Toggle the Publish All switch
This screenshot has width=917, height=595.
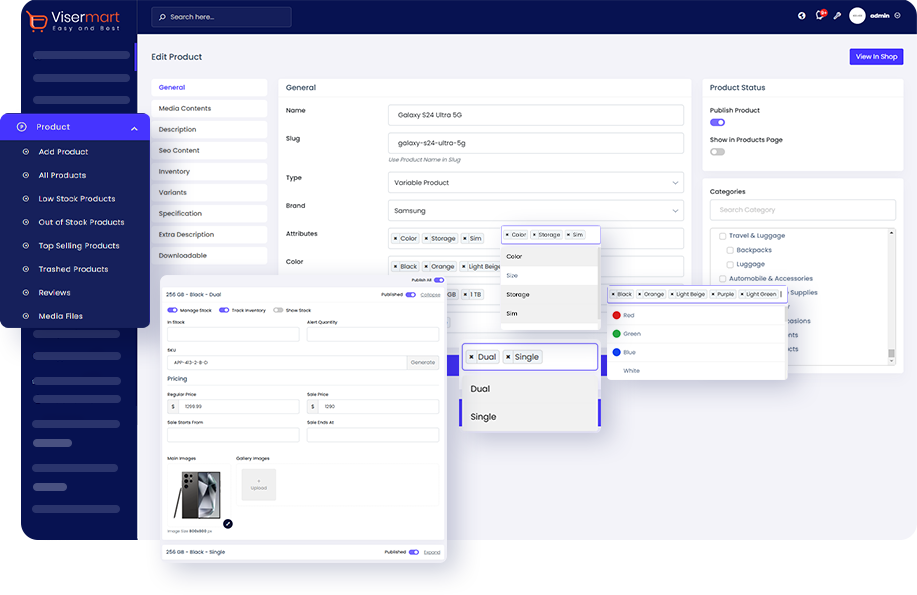(439, 280)
